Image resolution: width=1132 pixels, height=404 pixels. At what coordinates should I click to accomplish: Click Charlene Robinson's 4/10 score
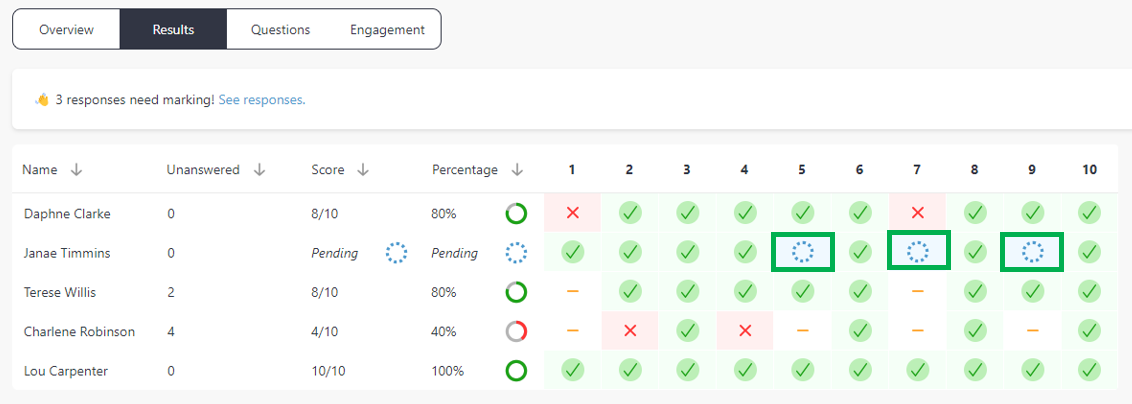coord(323,332)
